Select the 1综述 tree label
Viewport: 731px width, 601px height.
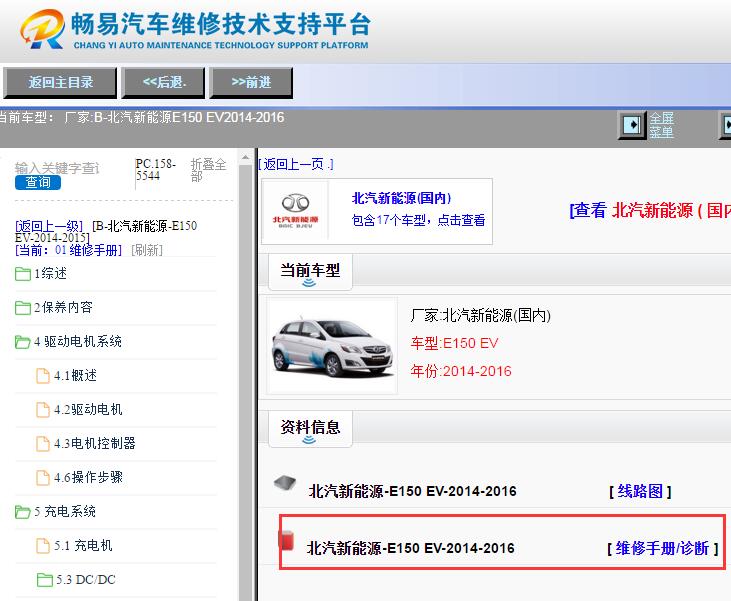(x=50, y=273)
